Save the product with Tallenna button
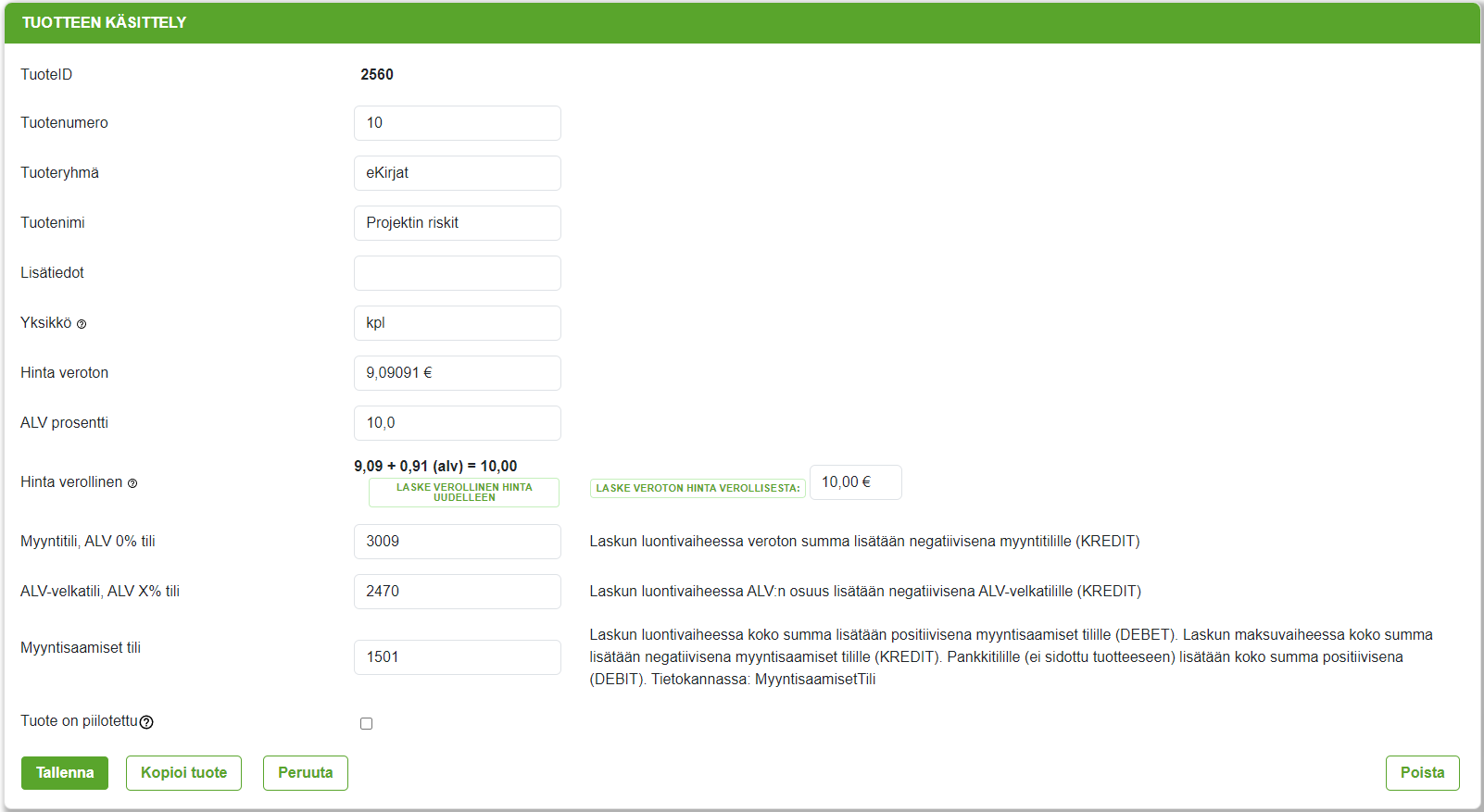Viewport: 1484px width, 812px height. click(x=65, y=773)
